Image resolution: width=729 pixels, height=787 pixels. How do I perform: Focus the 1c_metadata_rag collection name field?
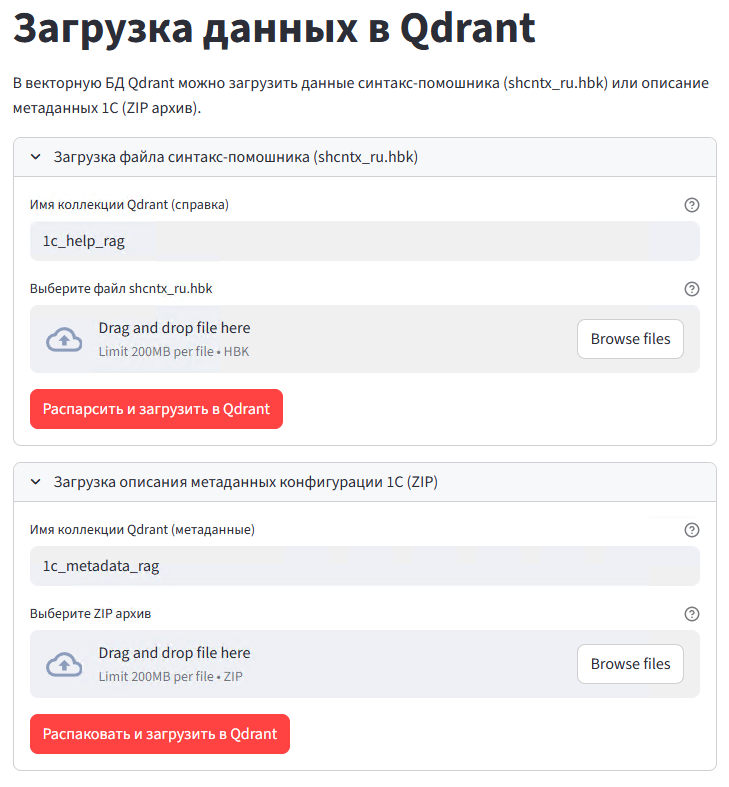pyautogui.click(x=364, y=566)
